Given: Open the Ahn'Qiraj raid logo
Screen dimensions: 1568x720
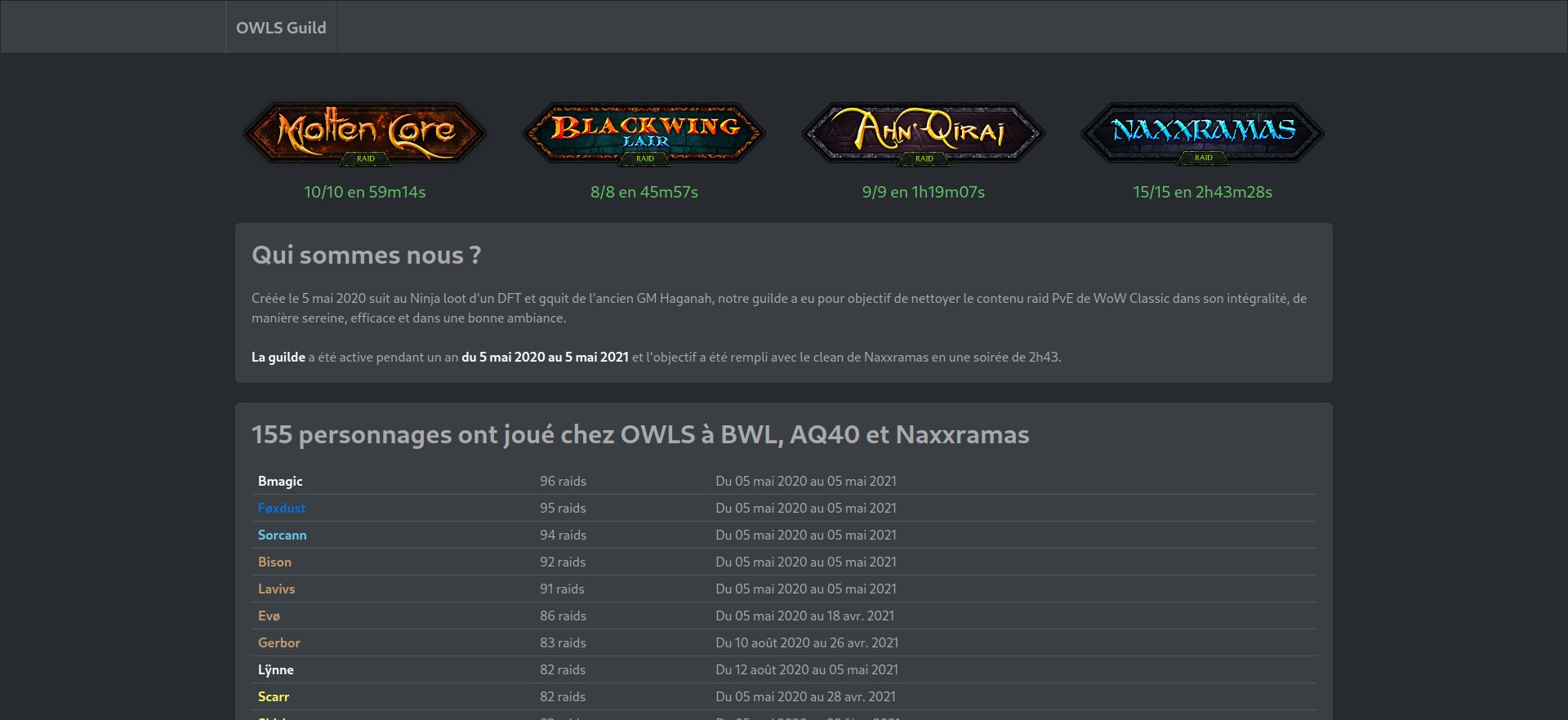Looking at the screenshot, I should (924, 134).
